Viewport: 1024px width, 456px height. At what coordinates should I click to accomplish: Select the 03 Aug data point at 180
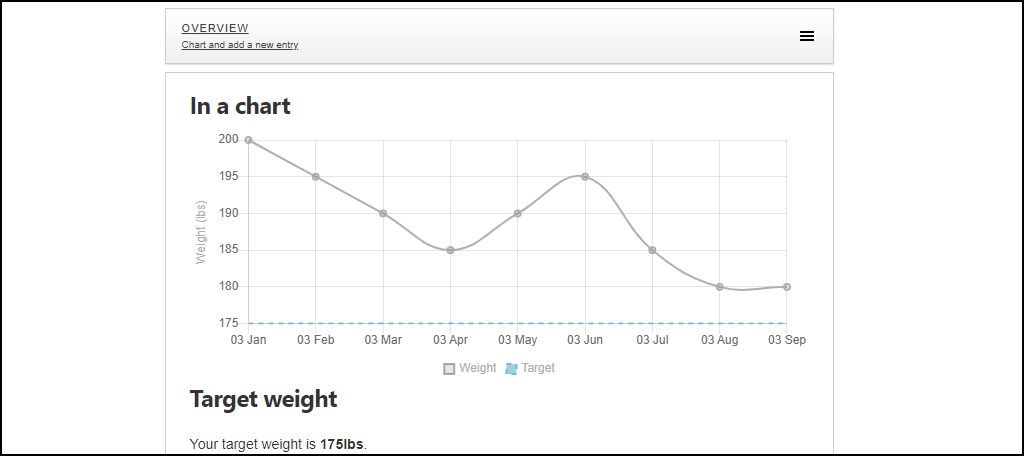point(719,287)
